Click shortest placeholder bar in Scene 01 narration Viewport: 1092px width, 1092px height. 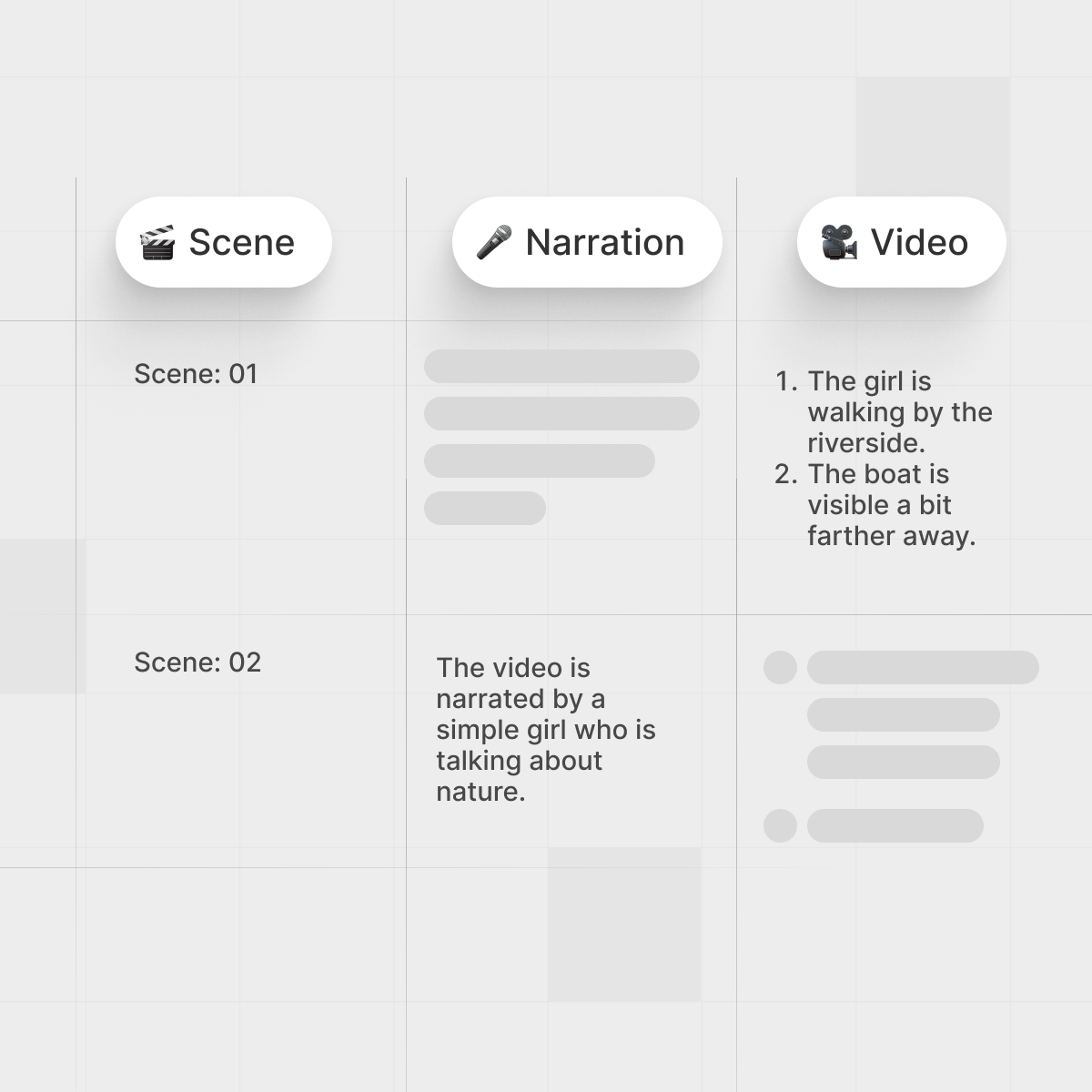(x=485, y=508)
